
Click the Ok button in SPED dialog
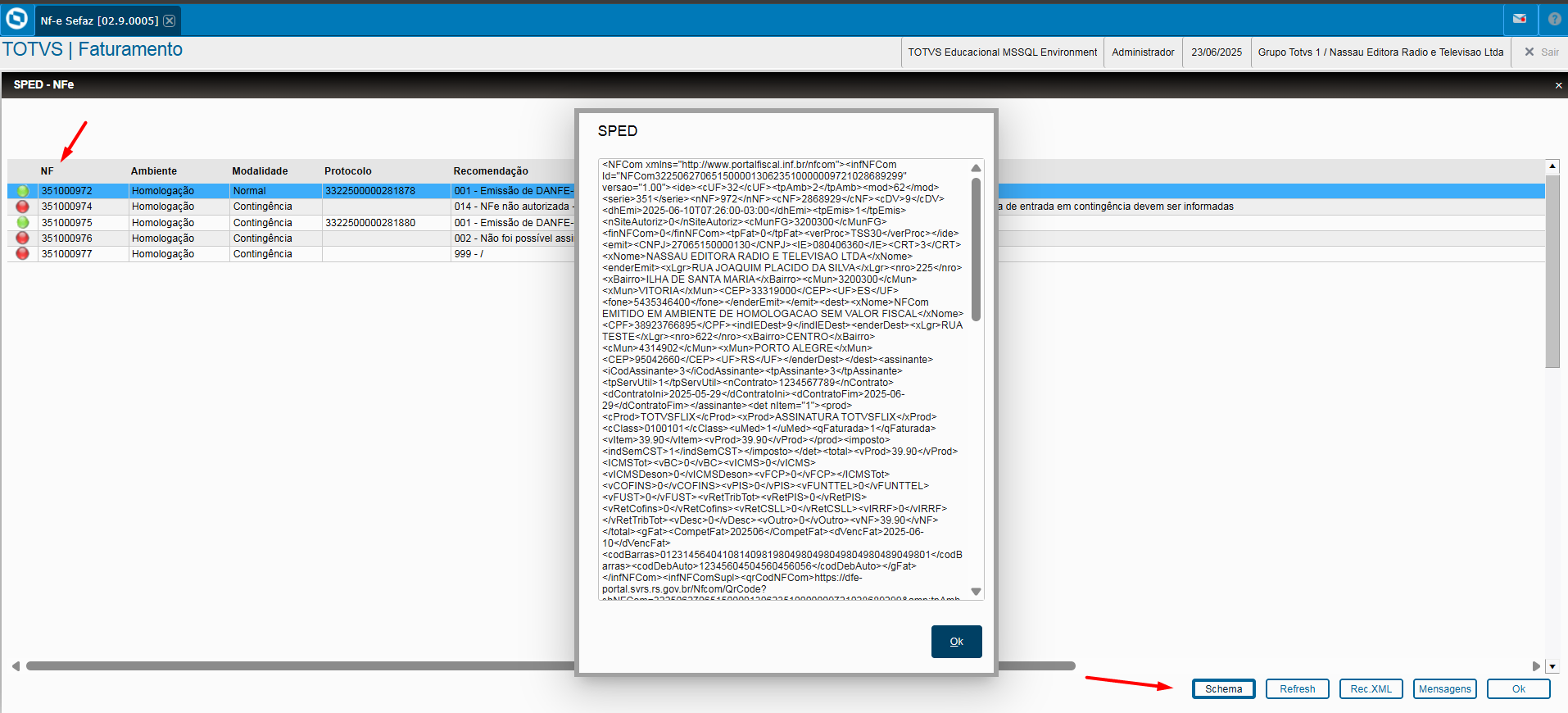point(956,642)
